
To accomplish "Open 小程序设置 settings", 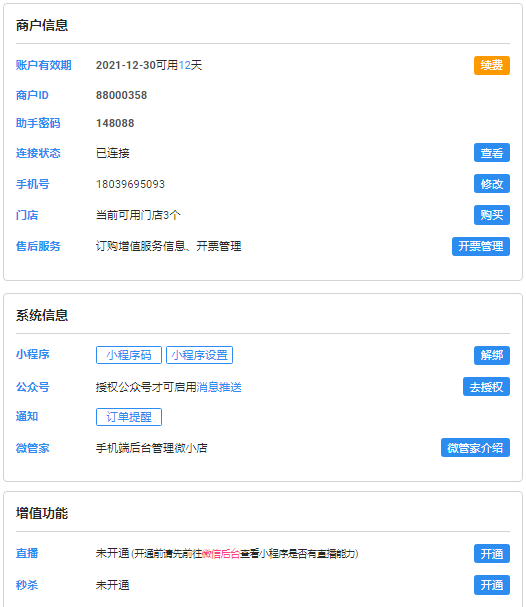I will tap(199, 355).
